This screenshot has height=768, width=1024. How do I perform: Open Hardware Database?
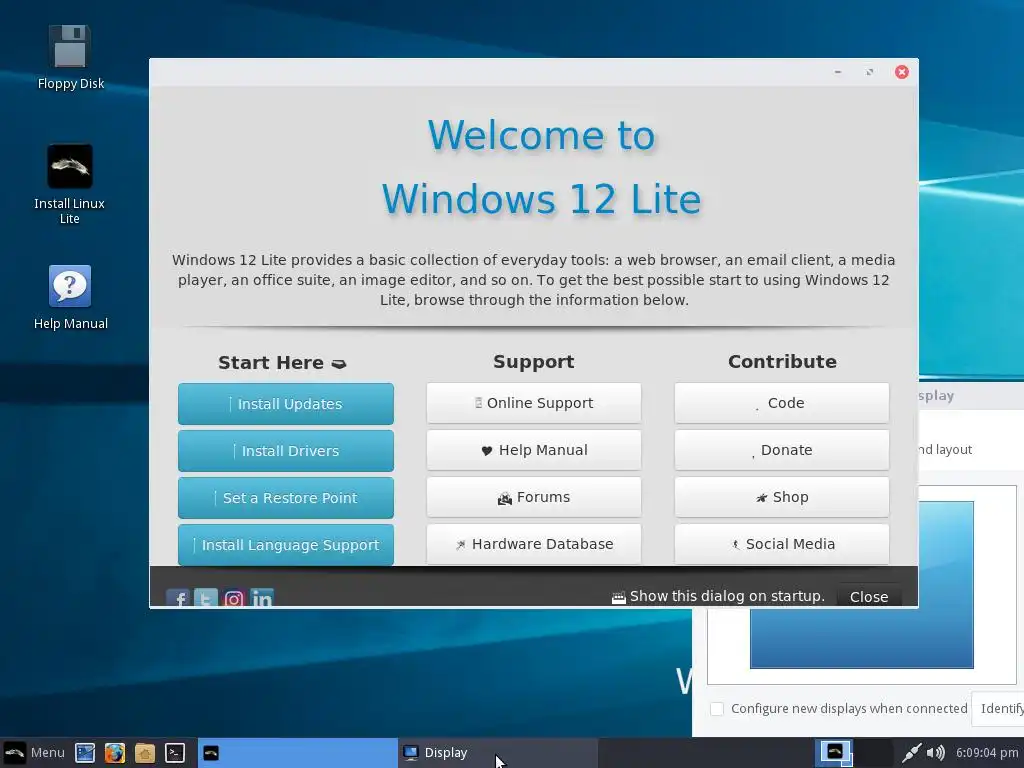[x=534, y=544]
